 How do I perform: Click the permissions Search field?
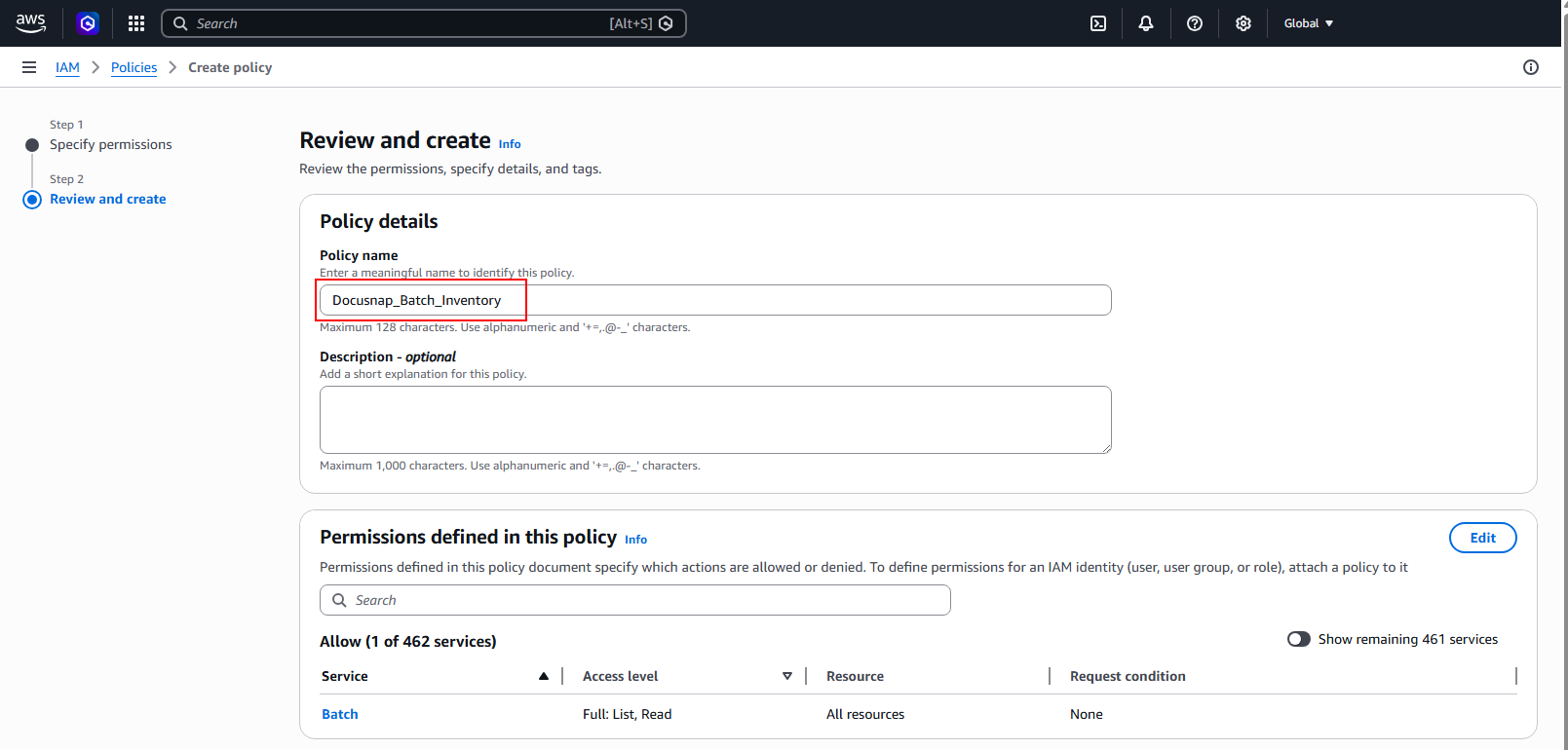pos(634,600)
